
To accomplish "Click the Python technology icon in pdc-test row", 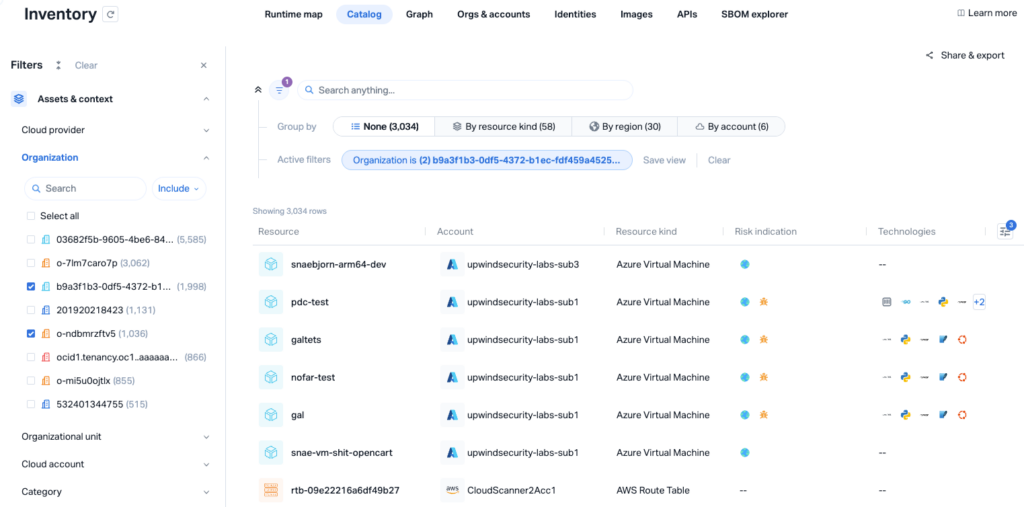I will 942,302.
